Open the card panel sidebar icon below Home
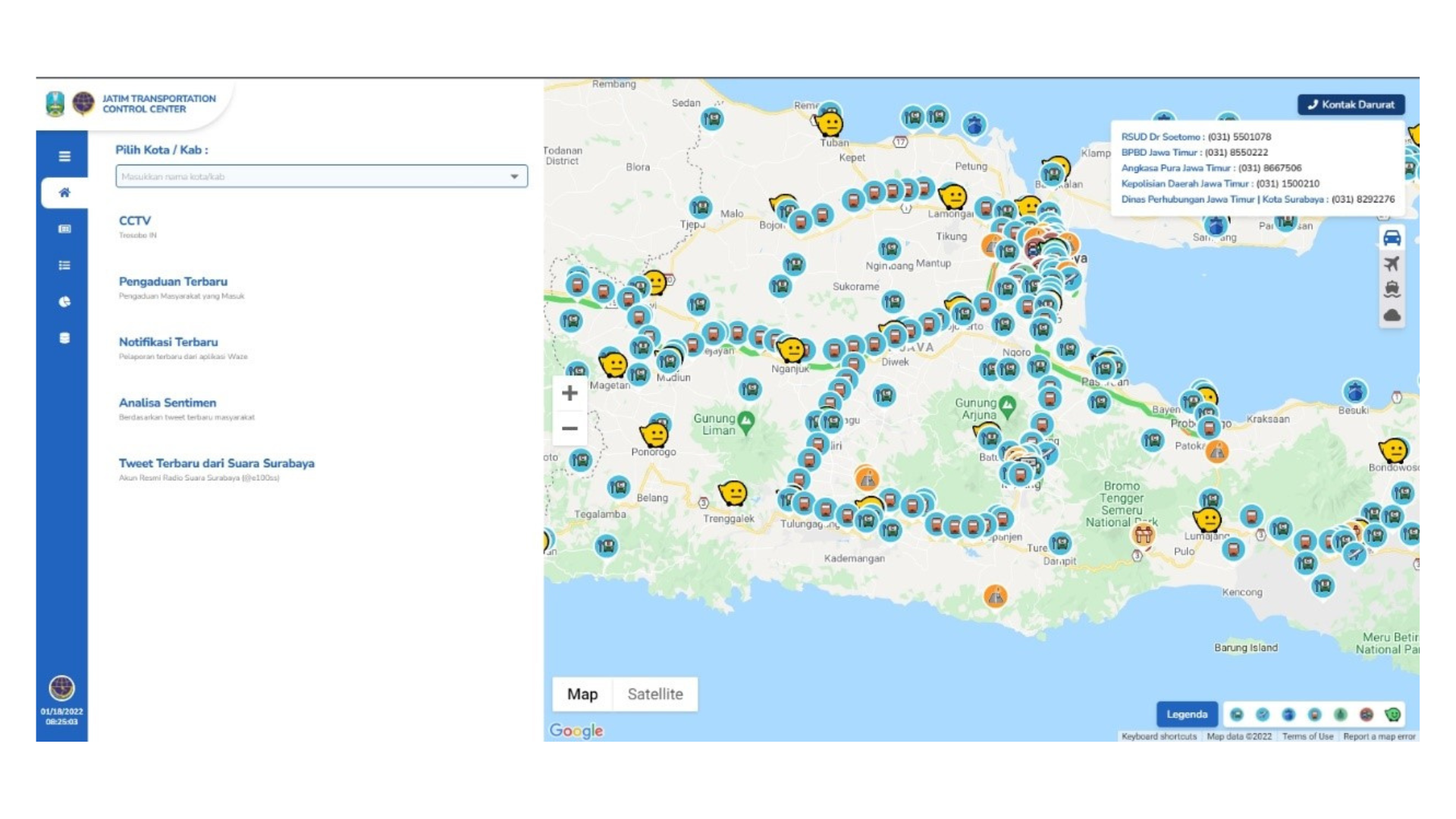This screenshot has width=1456, height=819. click(x=64, y=229)
